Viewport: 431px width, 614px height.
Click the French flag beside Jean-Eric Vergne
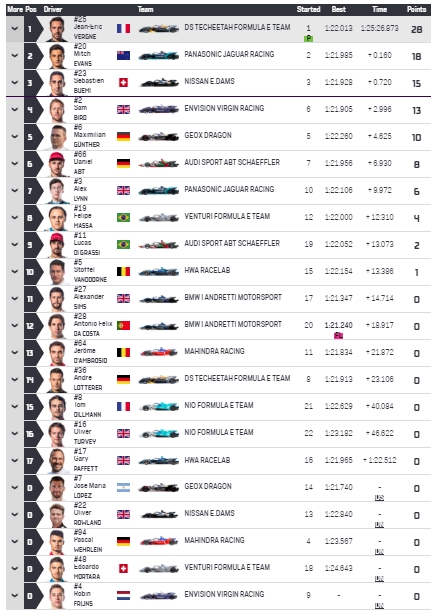tap(123, 28)
